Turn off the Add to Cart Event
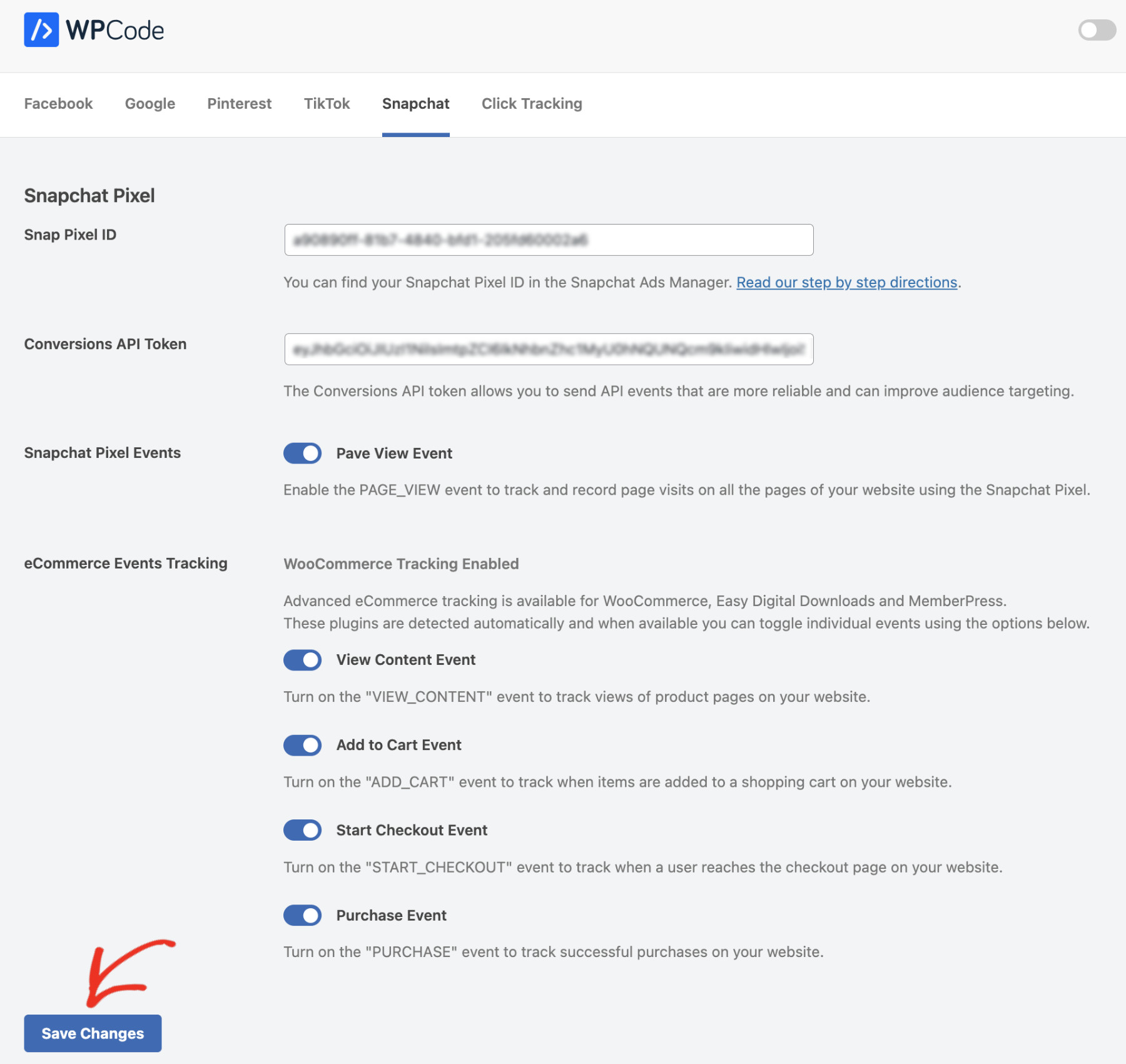The width and height of the screenshot is (1126, 1064). click(x=303, y=745)
